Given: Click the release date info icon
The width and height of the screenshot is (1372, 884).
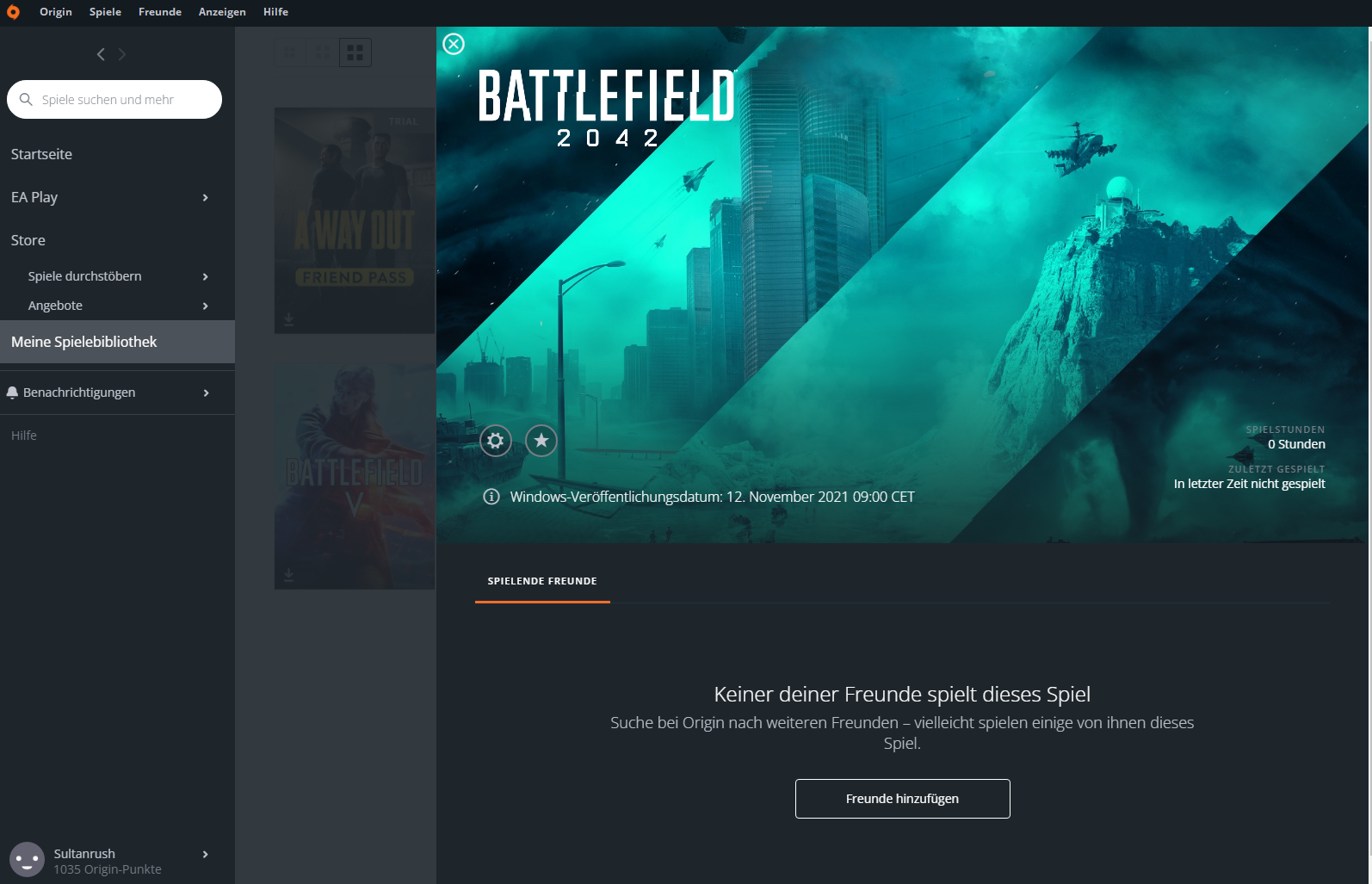Looking at the screenshot, I should tap(491, 497).
